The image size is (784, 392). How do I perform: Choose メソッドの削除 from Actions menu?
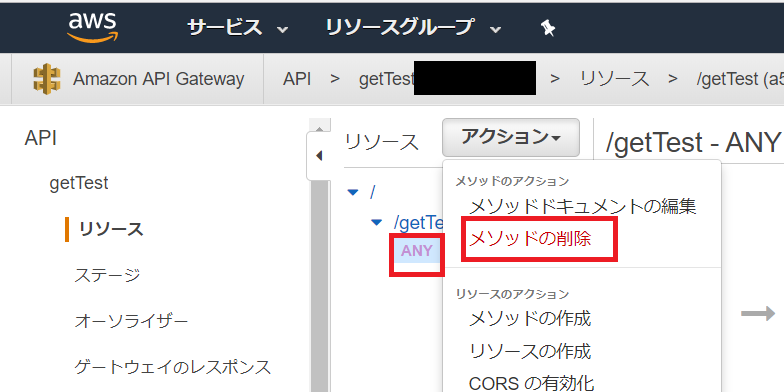click(x=530, y=238)
